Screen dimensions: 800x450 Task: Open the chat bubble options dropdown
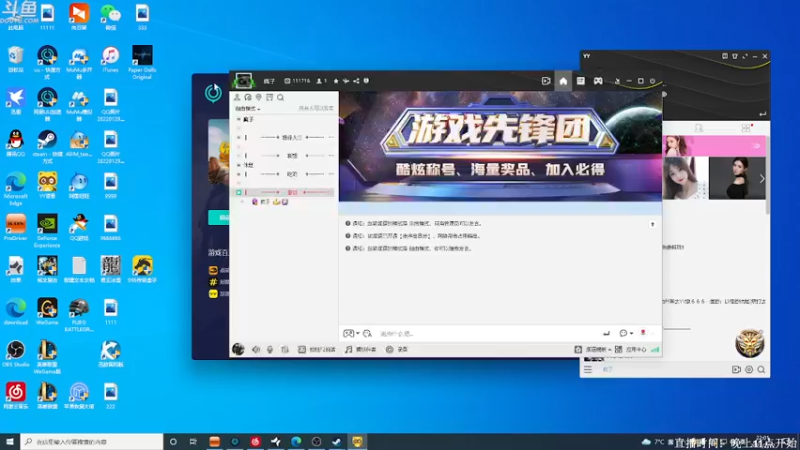pyautogui.click(x=626, y=333)
